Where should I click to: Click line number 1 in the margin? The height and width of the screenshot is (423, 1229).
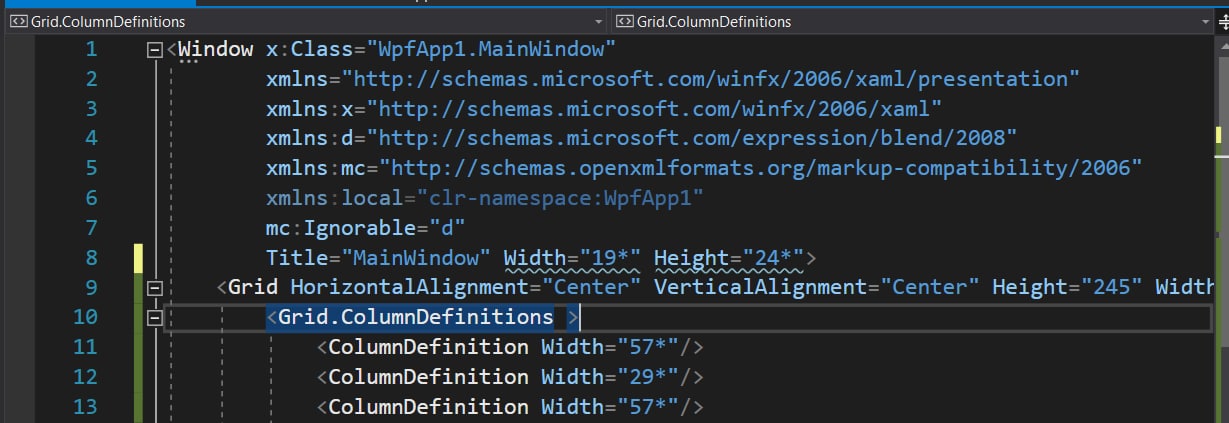coord(92,49)
